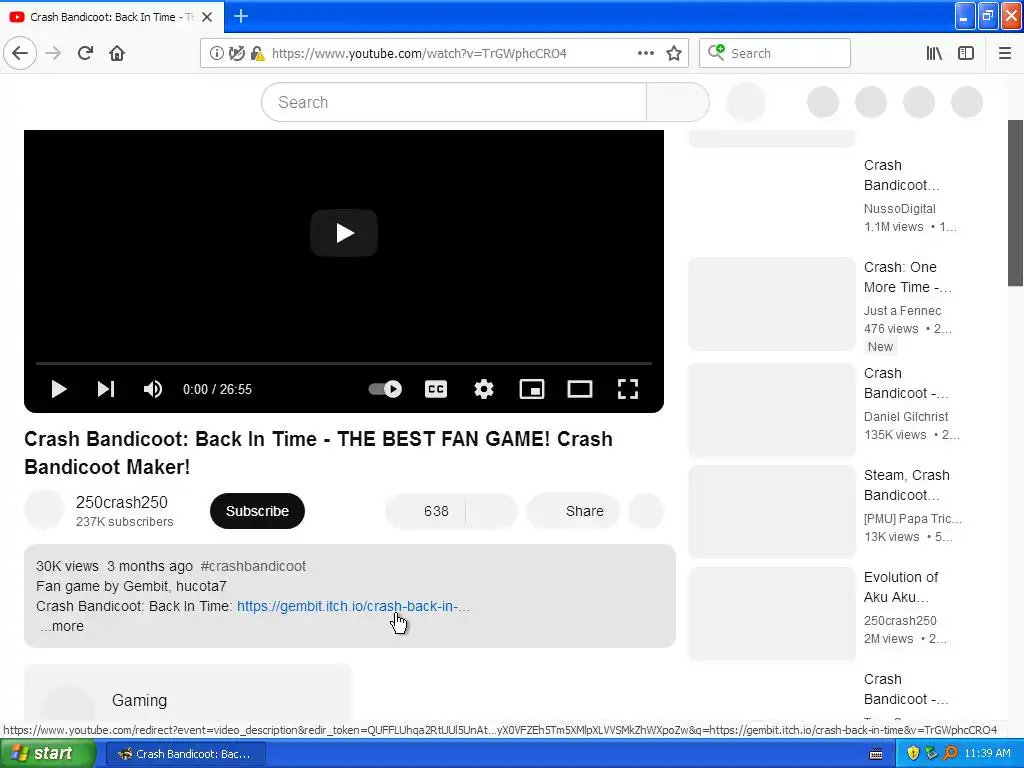Image resolution: width=1024 pixels, height=768 pixels.
Task: Toggle the sidebar view icon
Action: tap(966, 53)
